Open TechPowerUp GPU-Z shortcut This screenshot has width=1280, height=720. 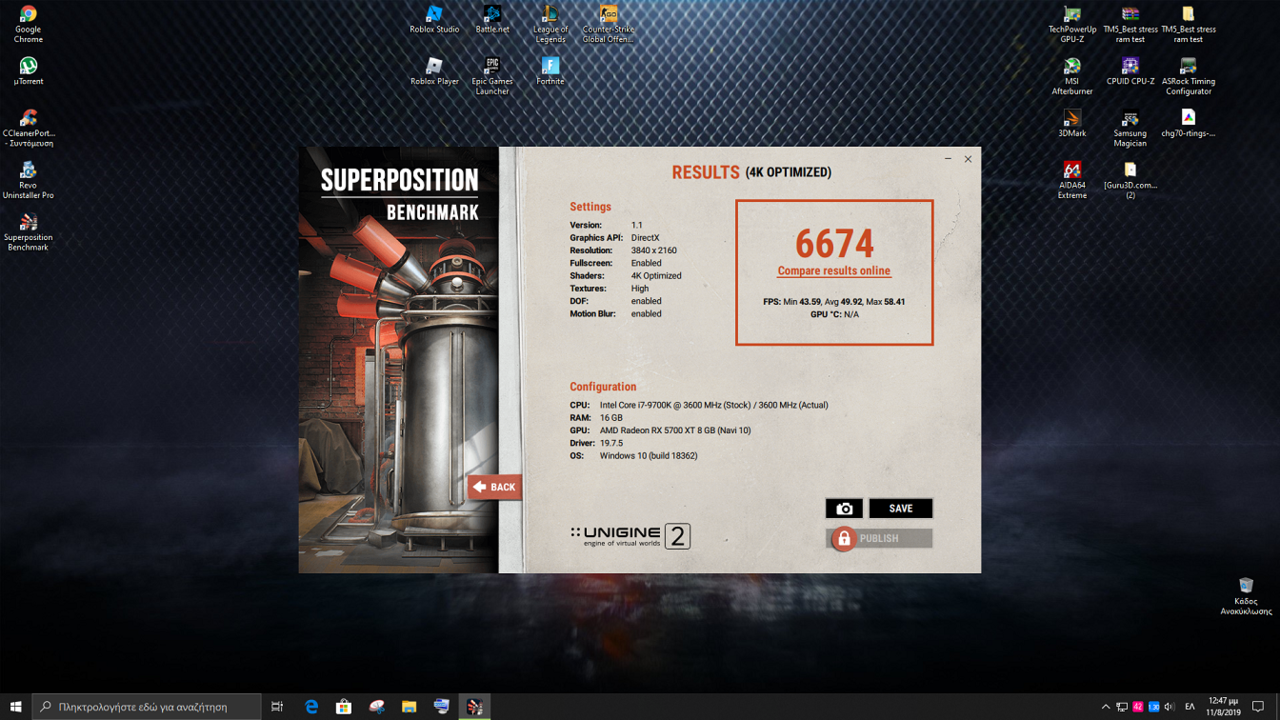1072,24
